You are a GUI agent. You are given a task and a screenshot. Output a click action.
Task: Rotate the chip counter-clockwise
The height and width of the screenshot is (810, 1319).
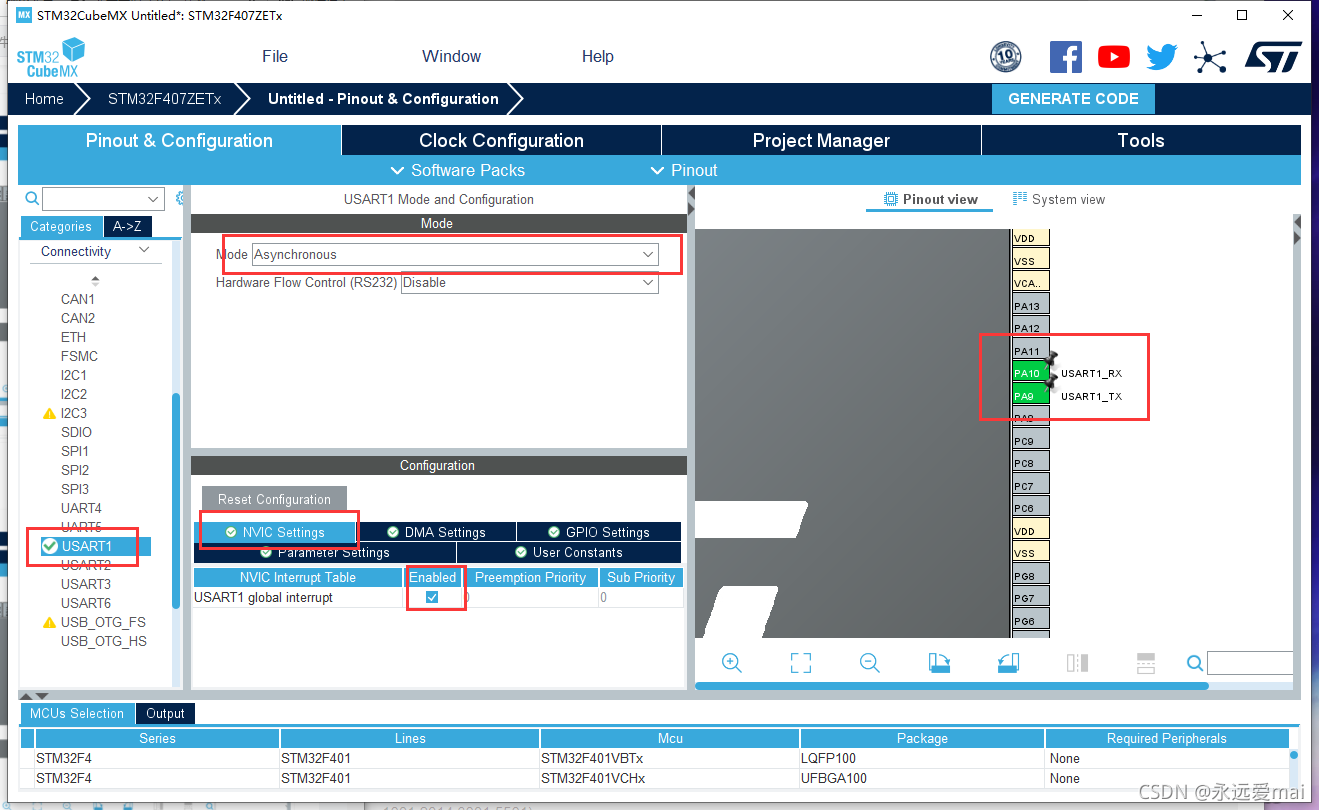coord(1008,662)
